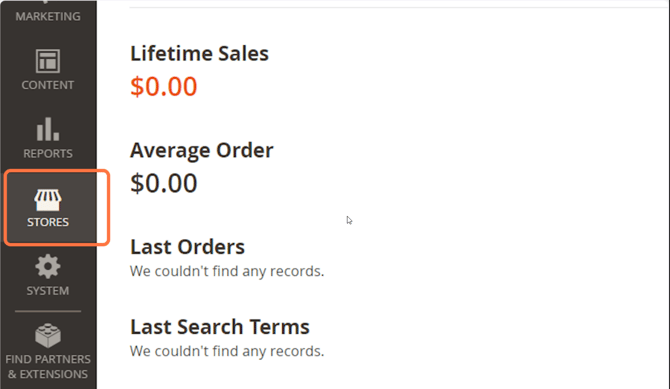Click the Last Orders heading
Image resolution: width=670 pixels, height=389 pixels.
coord(187,247)
